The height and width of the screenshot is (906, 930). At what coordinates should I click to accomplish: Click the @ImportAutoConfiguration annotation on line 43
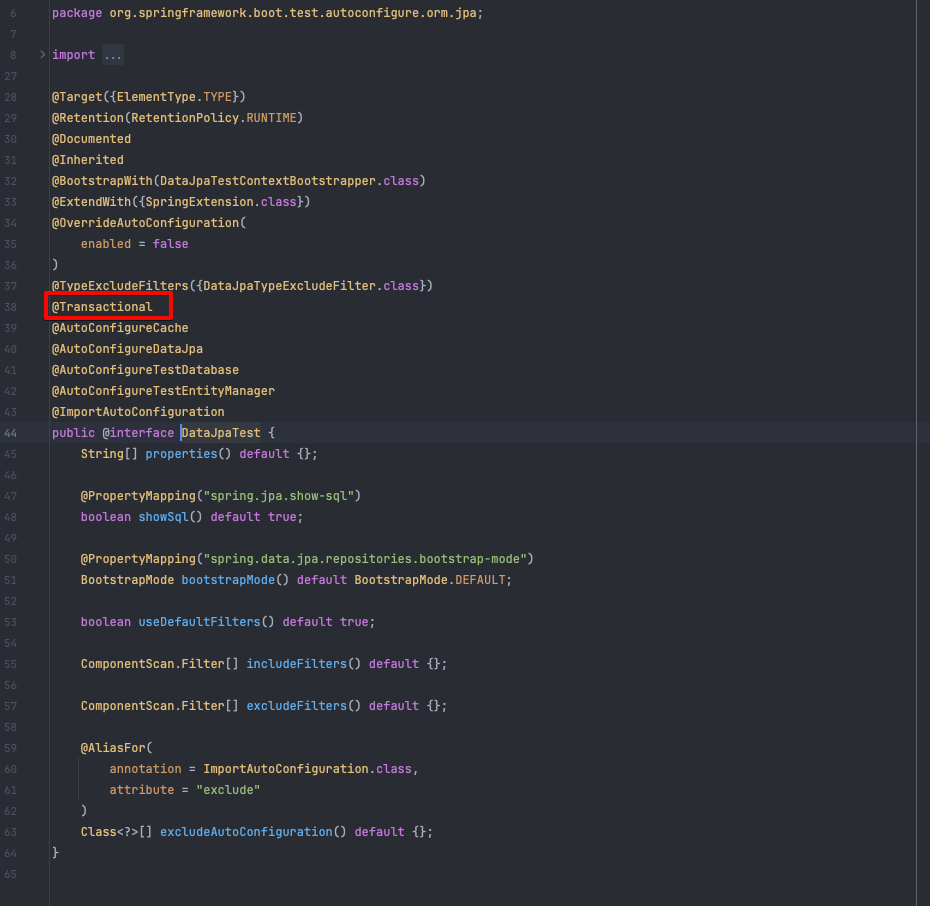(138, 411)
